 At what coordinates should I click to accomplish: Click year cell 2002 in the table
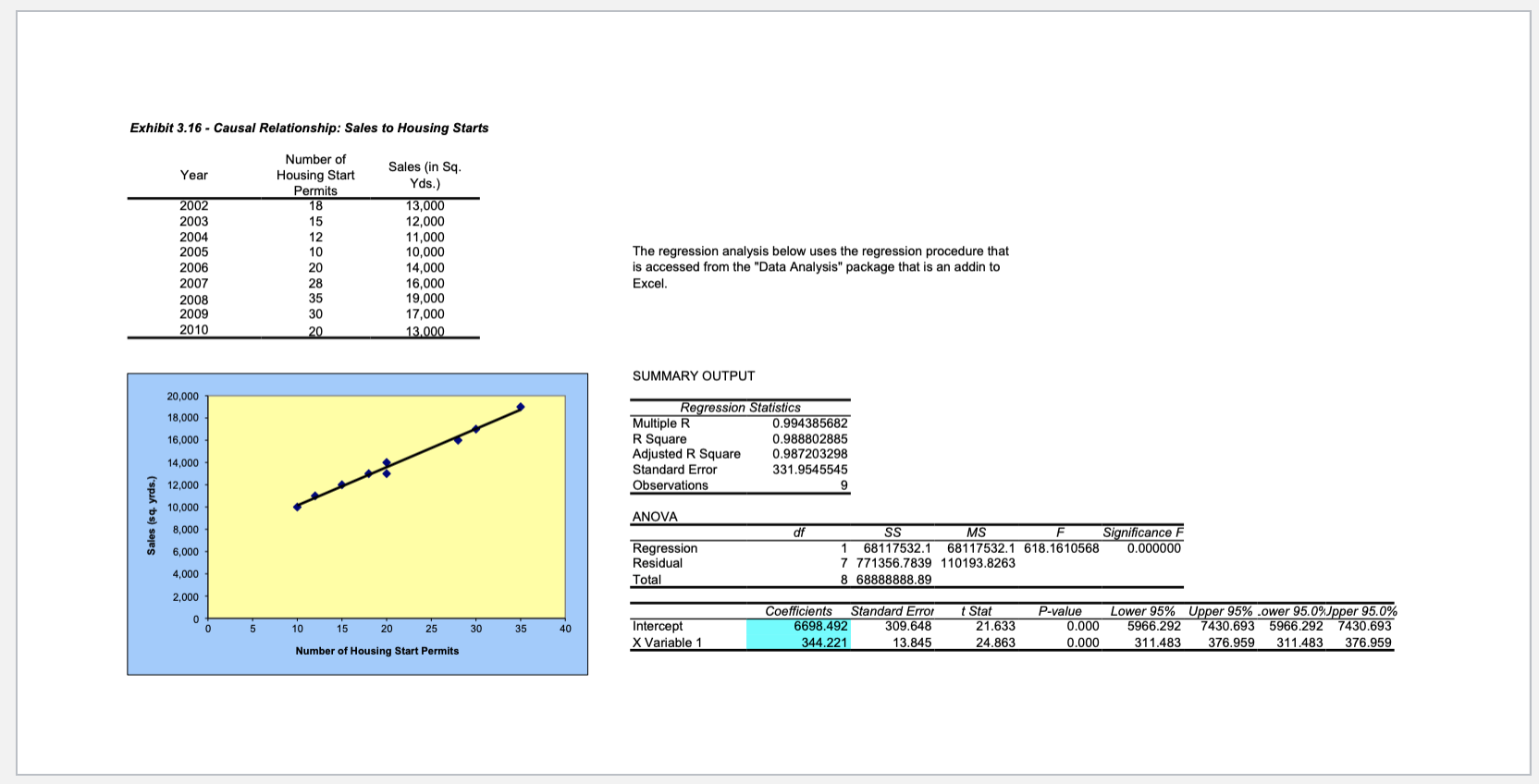194,206
